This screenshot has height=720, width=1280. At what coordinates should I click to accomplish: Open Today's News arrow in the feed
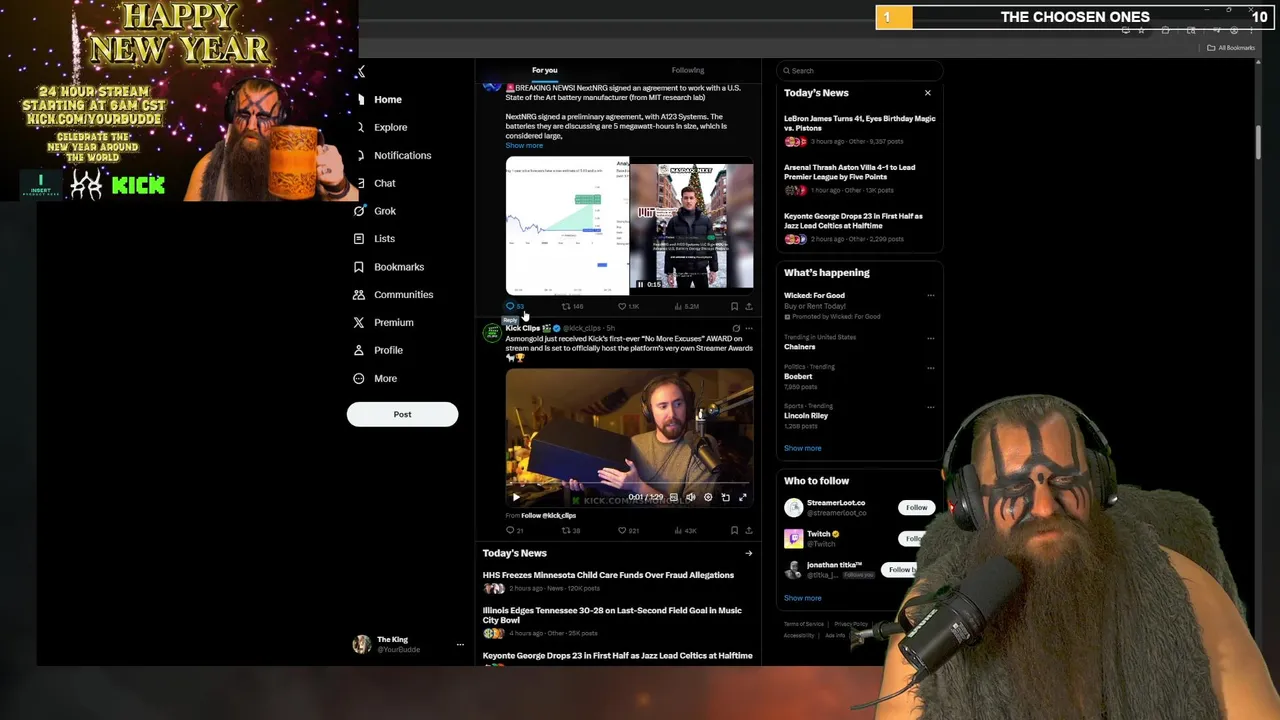748,553
